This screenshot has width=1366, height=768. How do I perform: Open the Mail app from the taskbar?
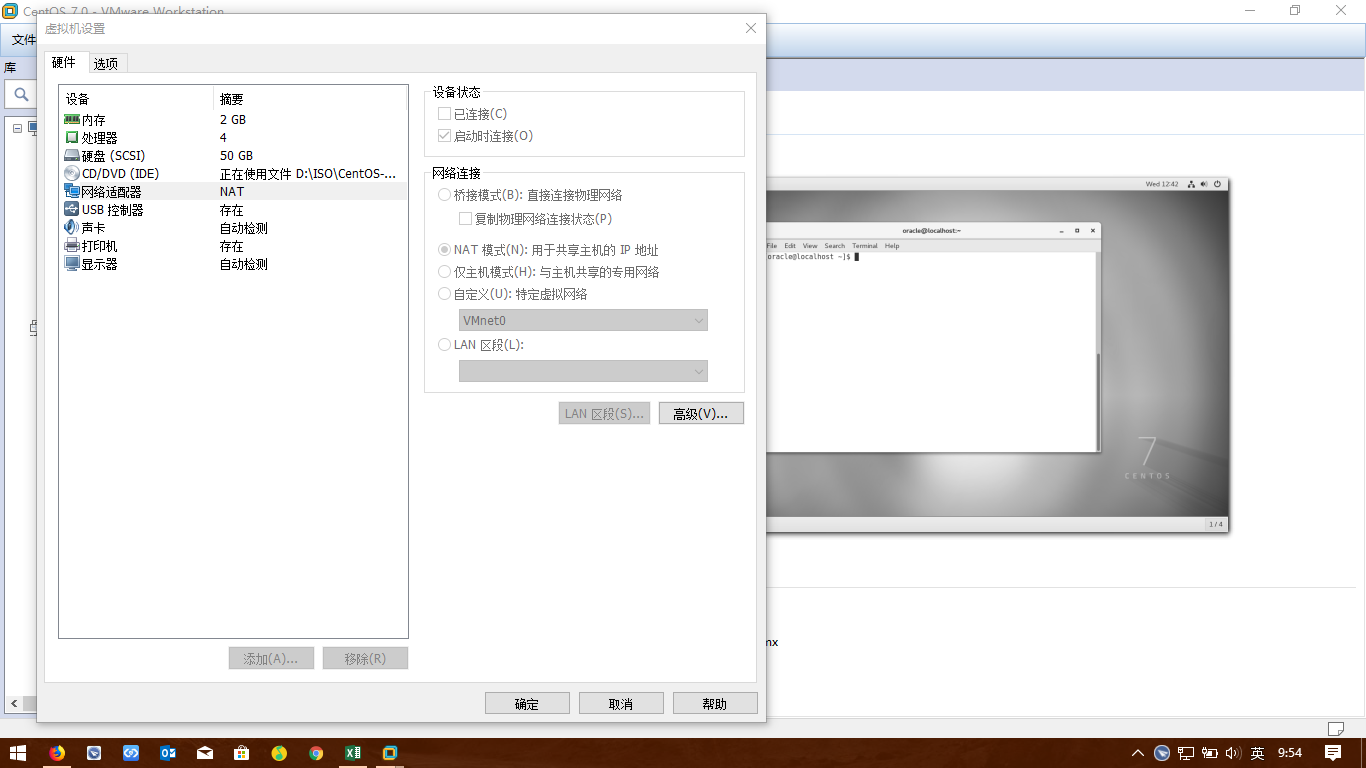205,753
